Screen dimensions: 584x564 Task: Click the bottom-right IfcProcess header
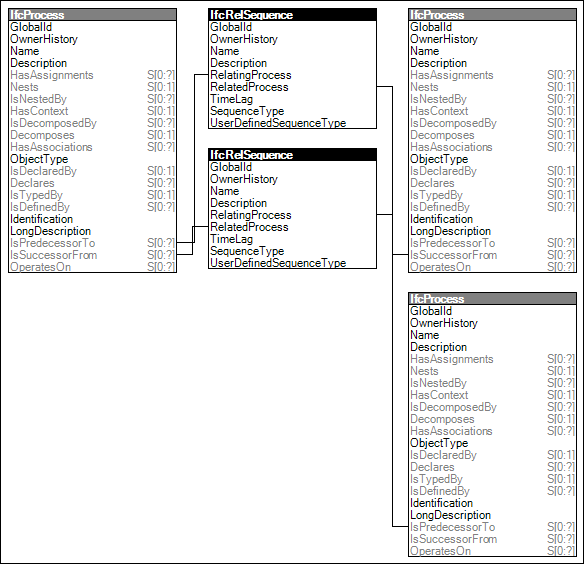point(492,299)
